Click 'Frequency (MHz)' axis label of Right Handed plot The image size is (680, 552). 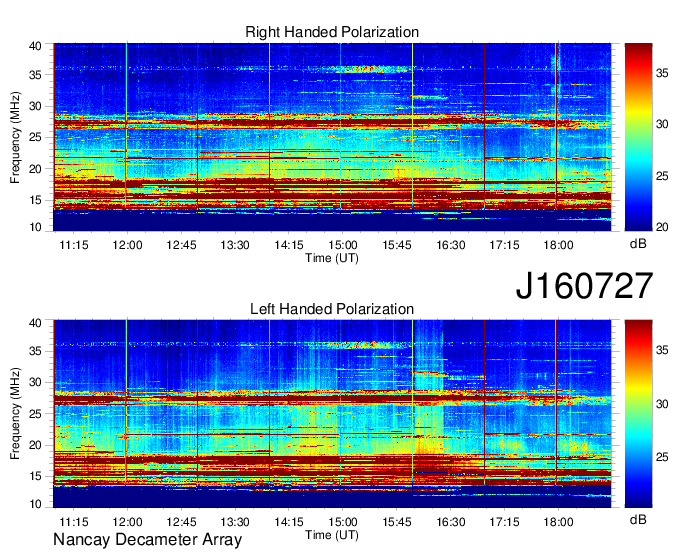[x=15, y=137]
